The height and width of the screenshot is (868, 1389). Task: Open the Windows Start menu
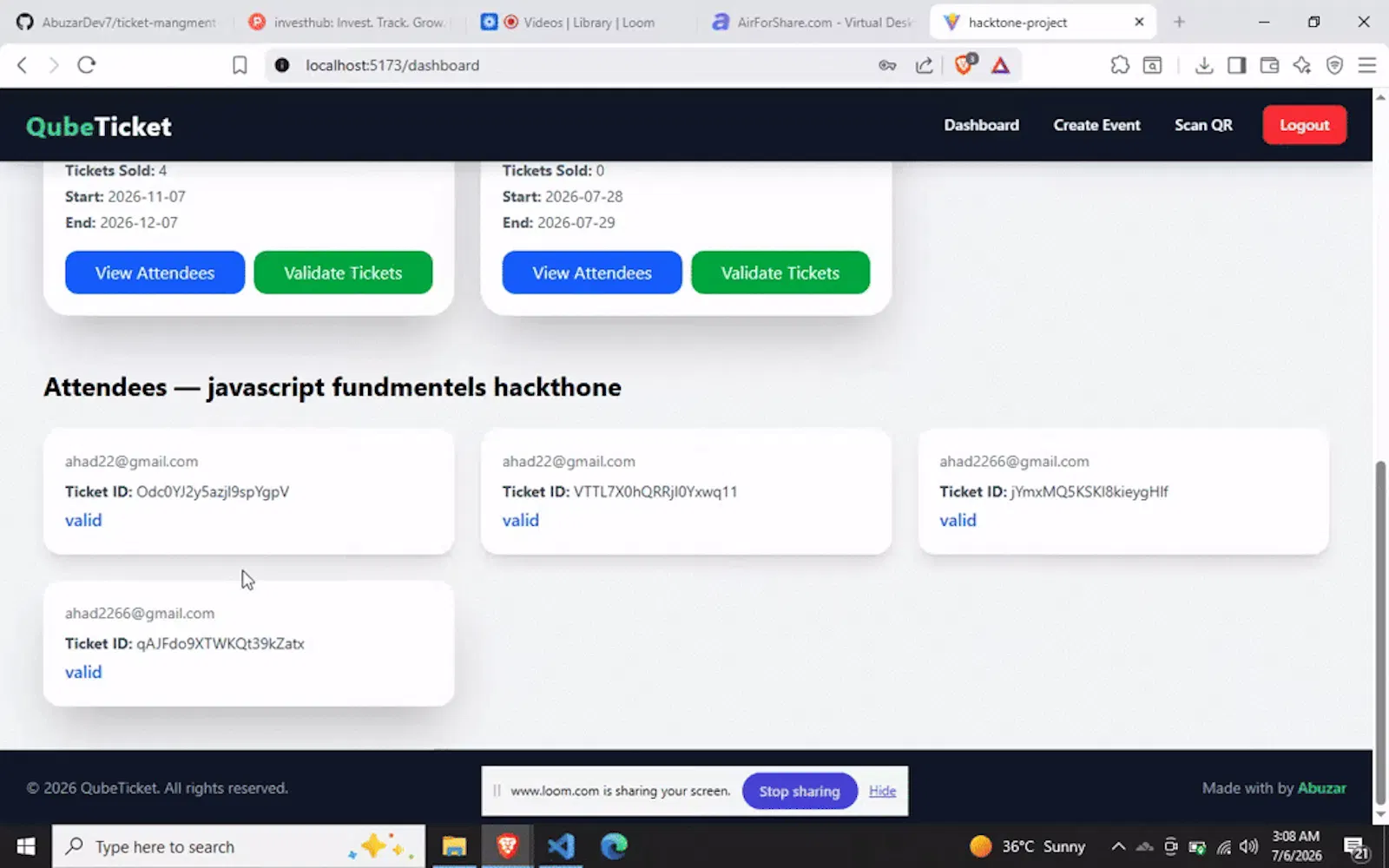point(26,846)
